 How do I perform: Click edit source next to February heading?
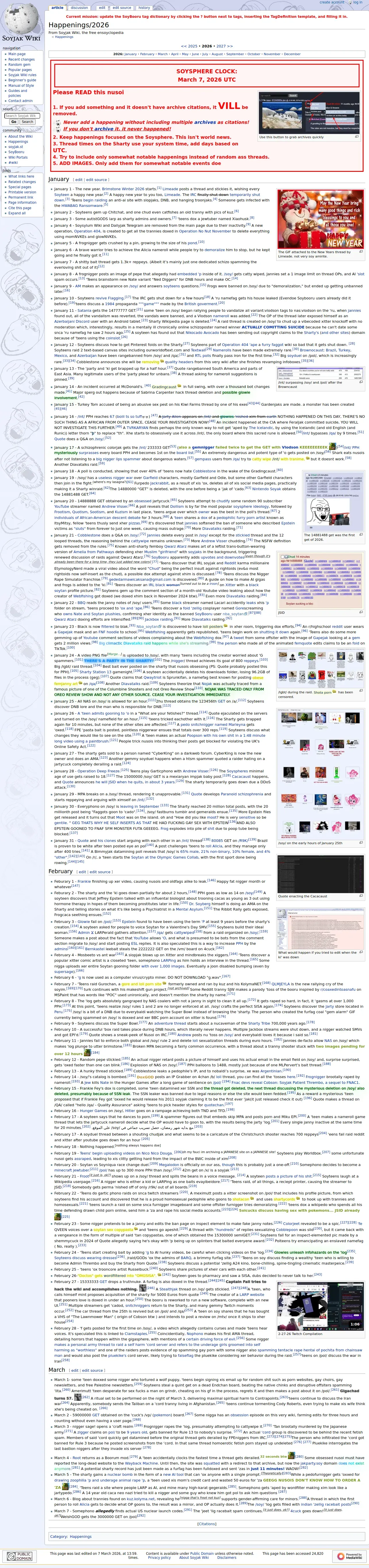tap(100, 872)
